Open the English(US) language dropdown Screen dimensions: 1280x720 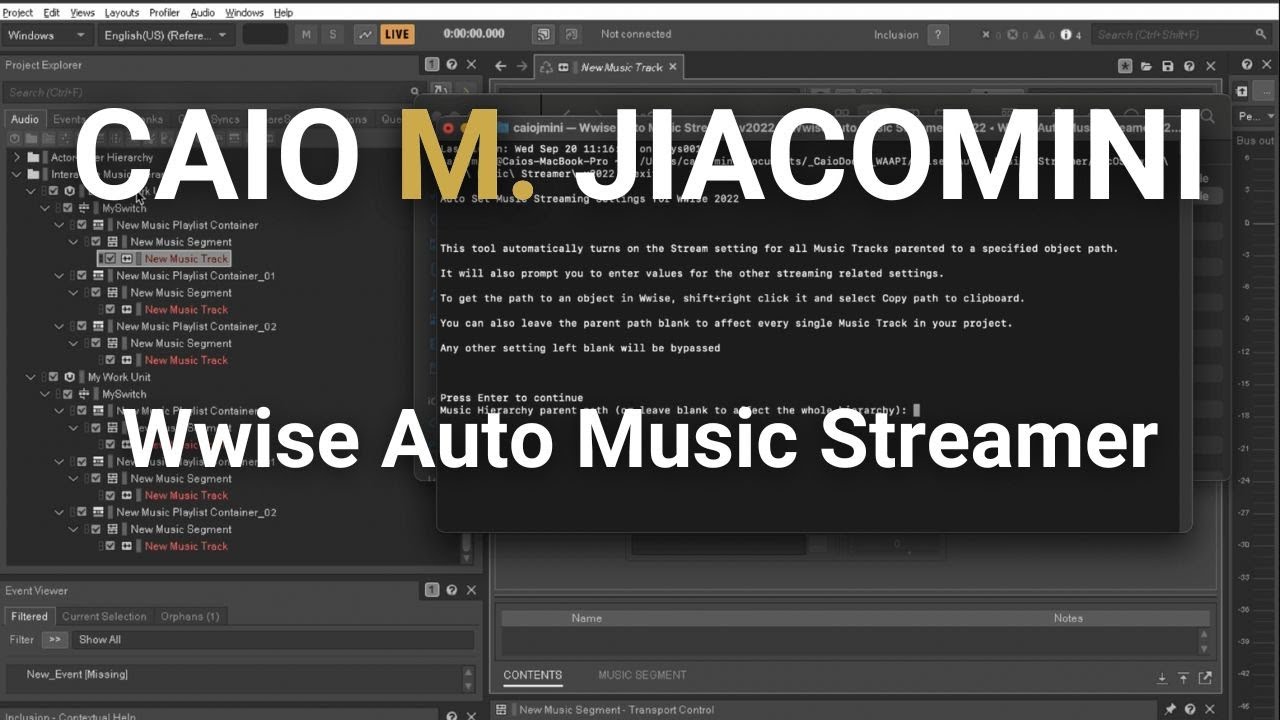tap(166, 35)
